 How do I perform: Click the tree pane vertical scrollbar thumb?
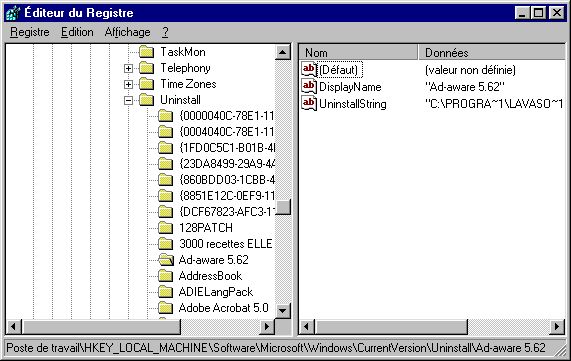(283, 207)
